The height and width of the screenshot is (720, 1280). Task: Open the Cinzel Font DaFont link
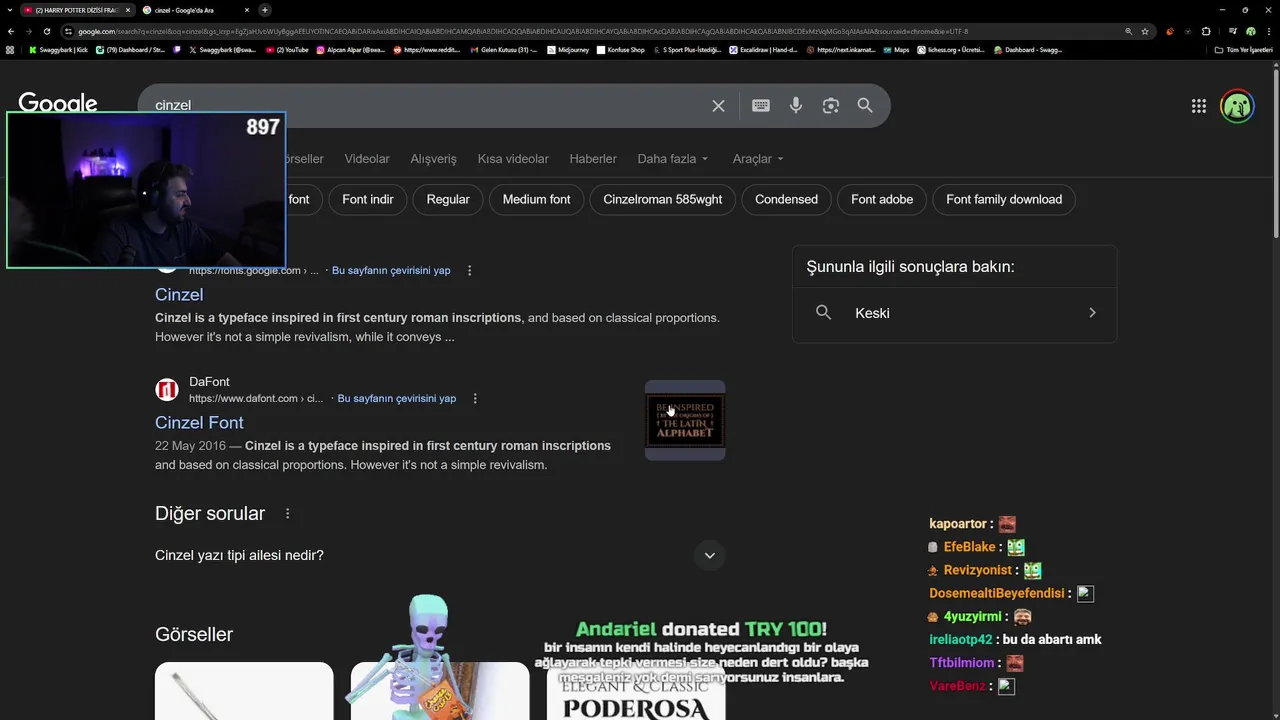pyautogui.click(x=199, y=422)
